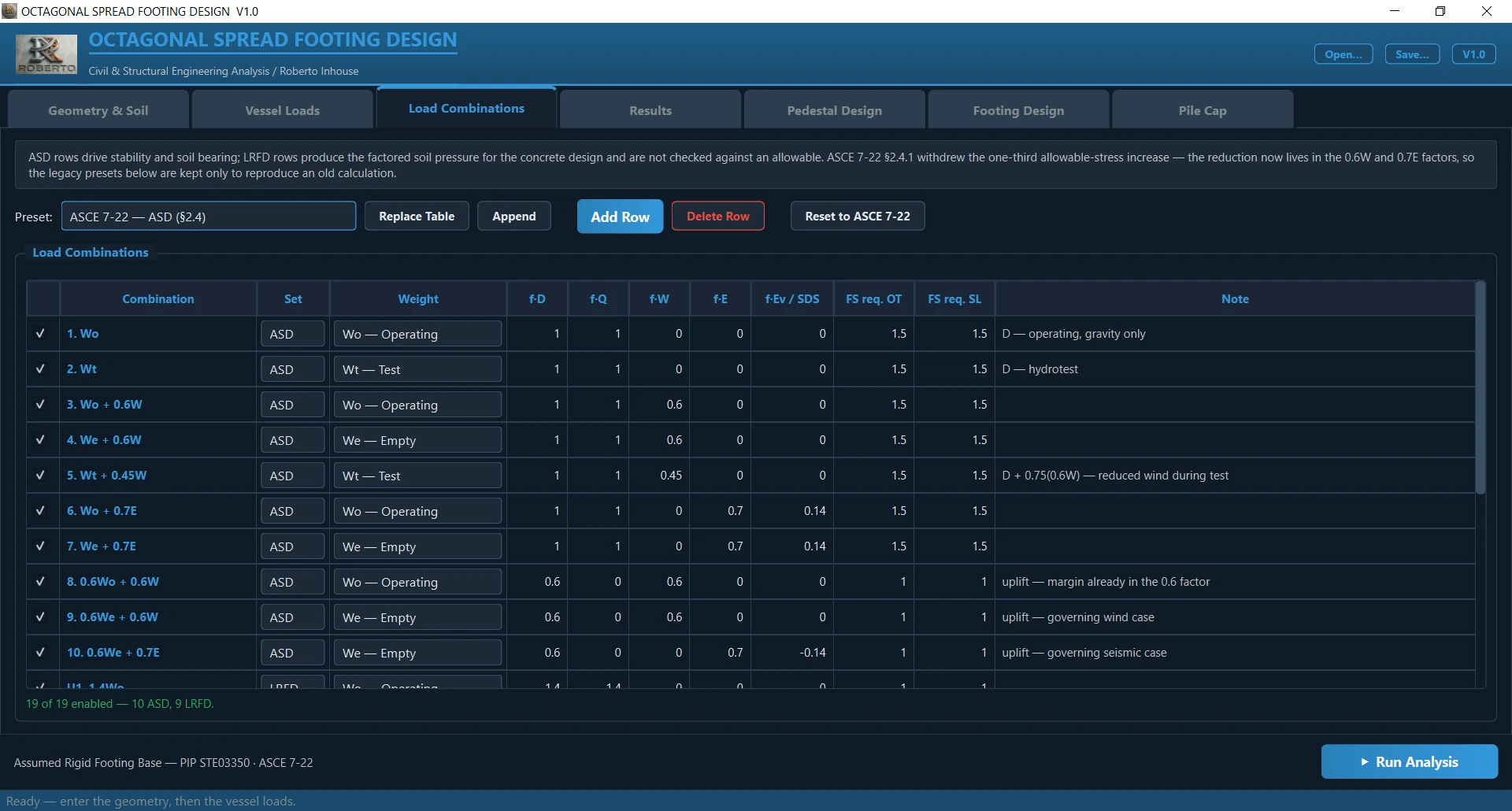The width and height of the screenshot is (1512, 811).
Task: Click note 'D — hydrotest'
Action: tap(1039, 369)
